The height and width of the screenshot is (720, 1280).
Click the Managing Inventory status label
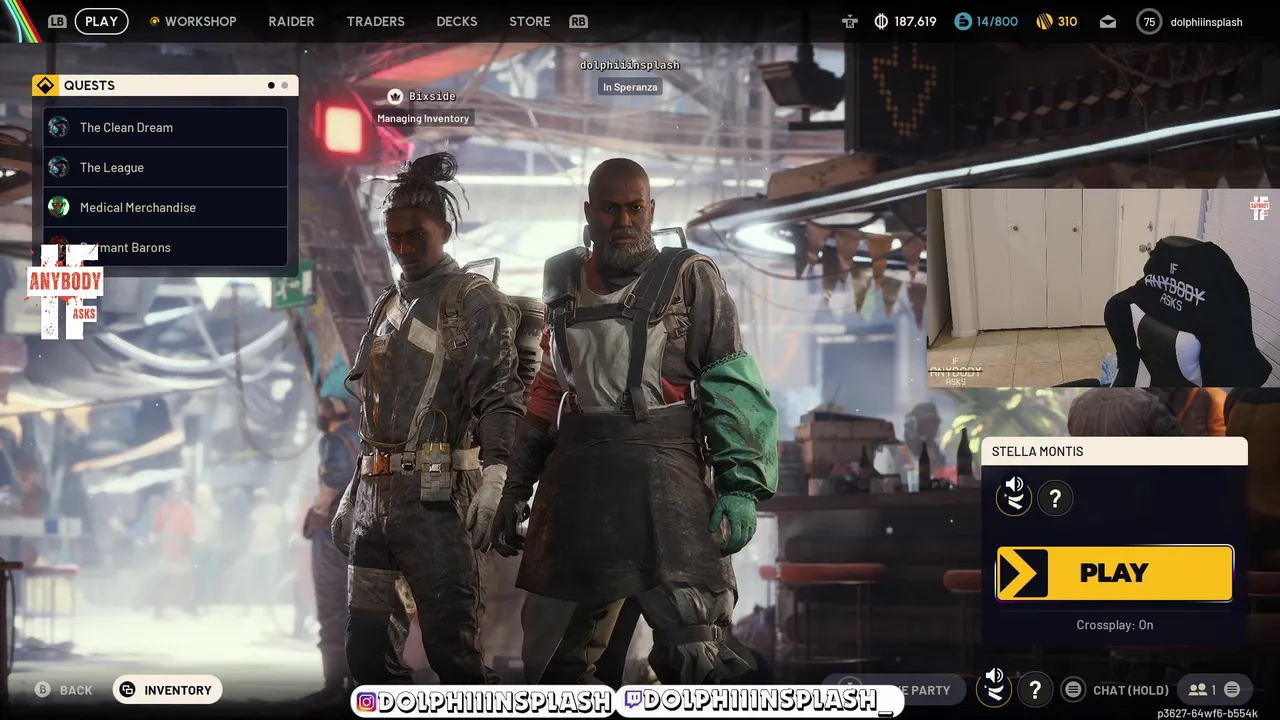point(423,118)
